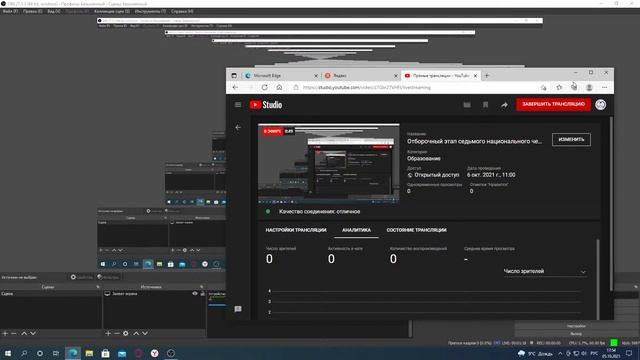This screenshot has width=640, height=360.
Task: Open Microsoft Edge from taskbar
Action: (x=73, y=353)
